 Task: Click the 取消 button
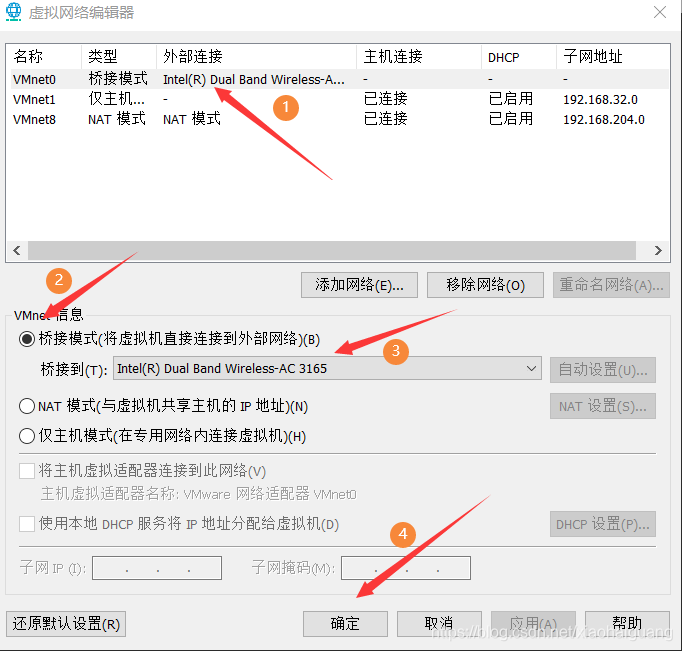(x=439, y=624)
